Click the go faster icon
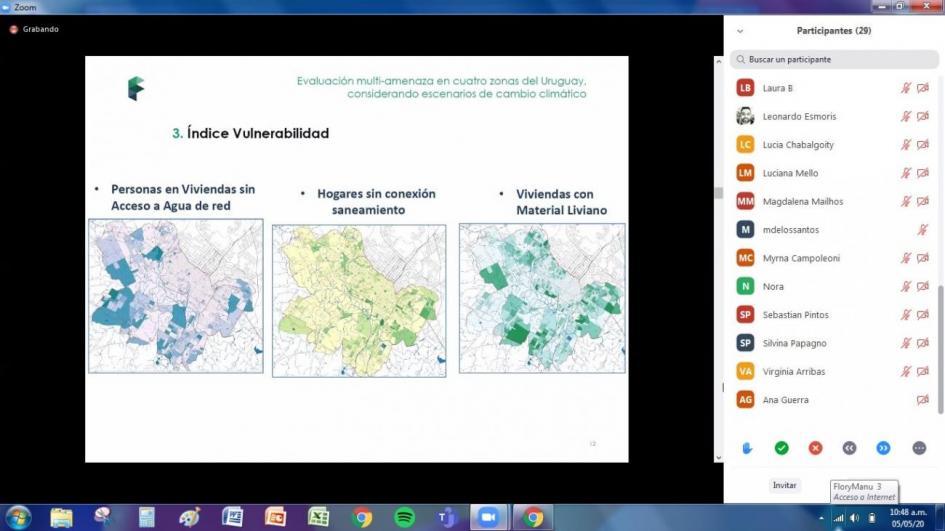Screen dimensions: 945x531 [883, 448]
